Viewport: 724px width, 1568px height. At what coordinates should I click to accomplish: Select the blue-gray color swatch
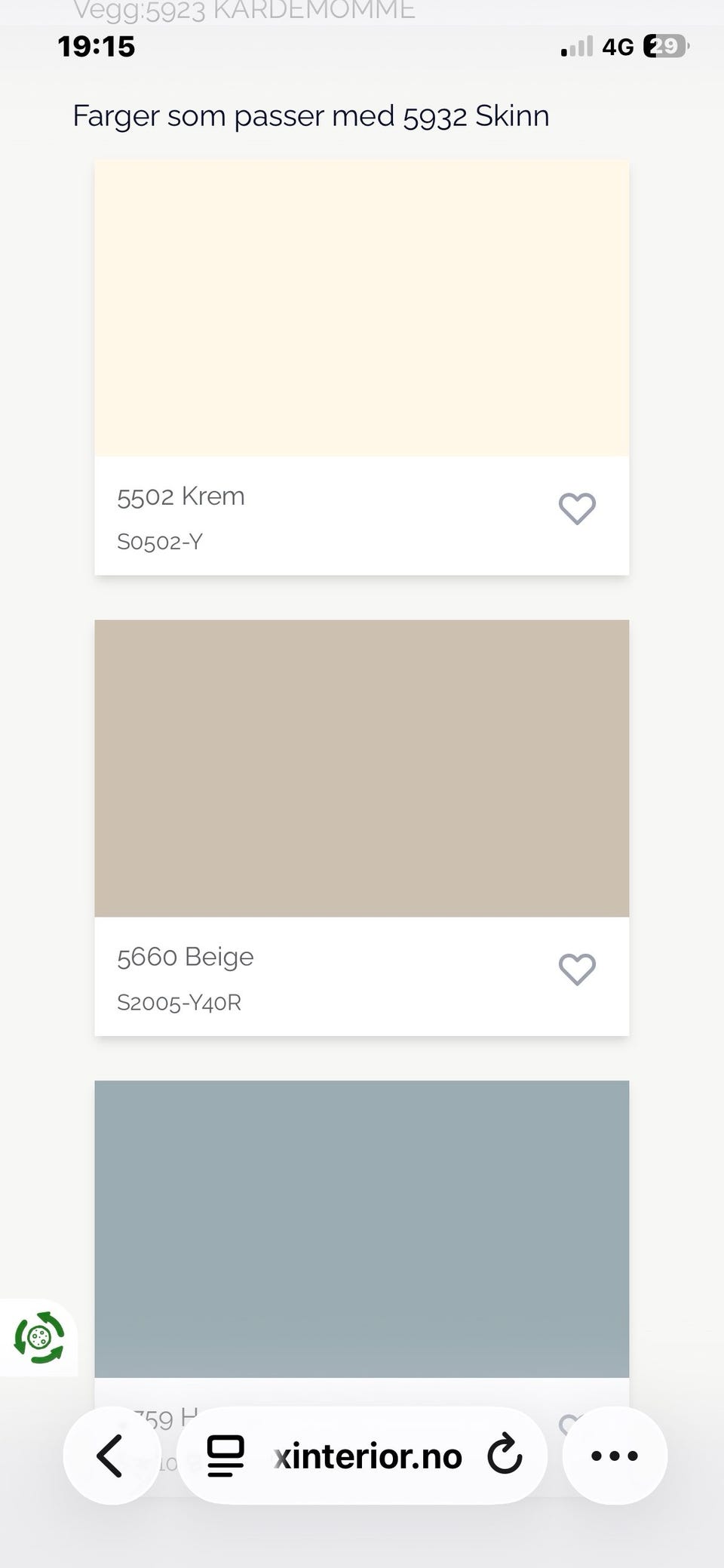(362, 1228)
